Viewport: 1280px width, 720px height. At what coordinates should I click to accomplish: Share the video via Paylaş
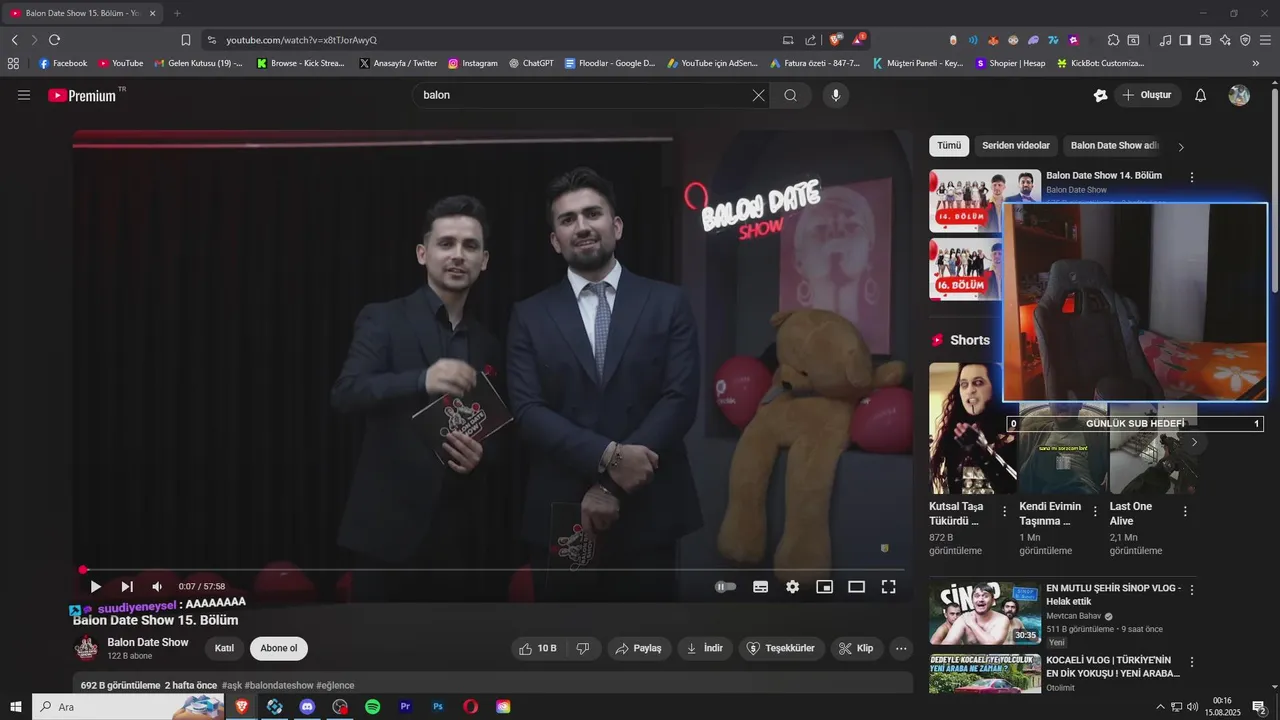coord(638,648)
